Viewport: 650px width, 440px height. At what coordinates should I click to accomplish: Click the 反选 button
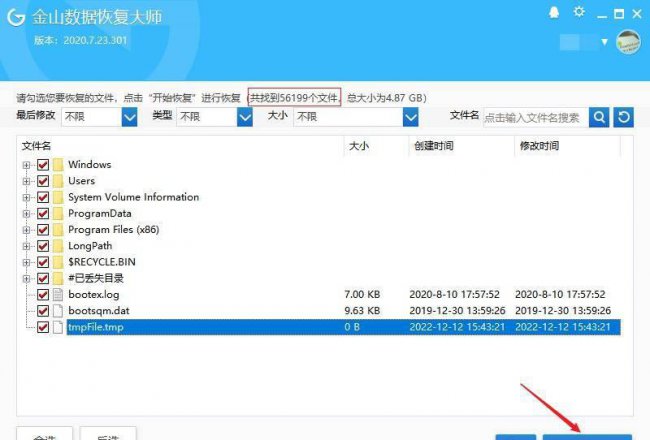[108, 435]
